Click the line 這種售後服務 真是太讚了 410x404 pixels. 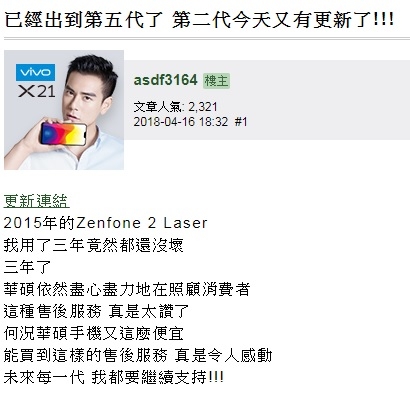click(96, 311)
